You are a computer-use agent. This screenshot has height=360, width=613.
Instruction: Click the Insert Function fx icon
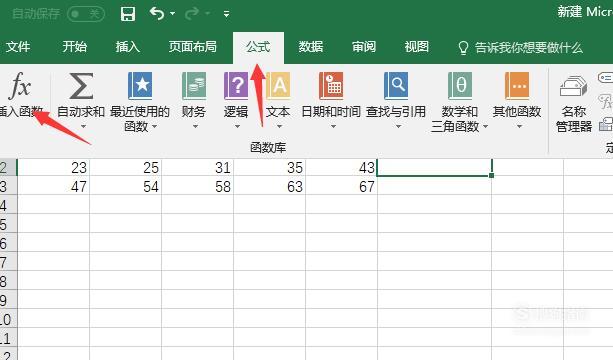pos(20,85)
